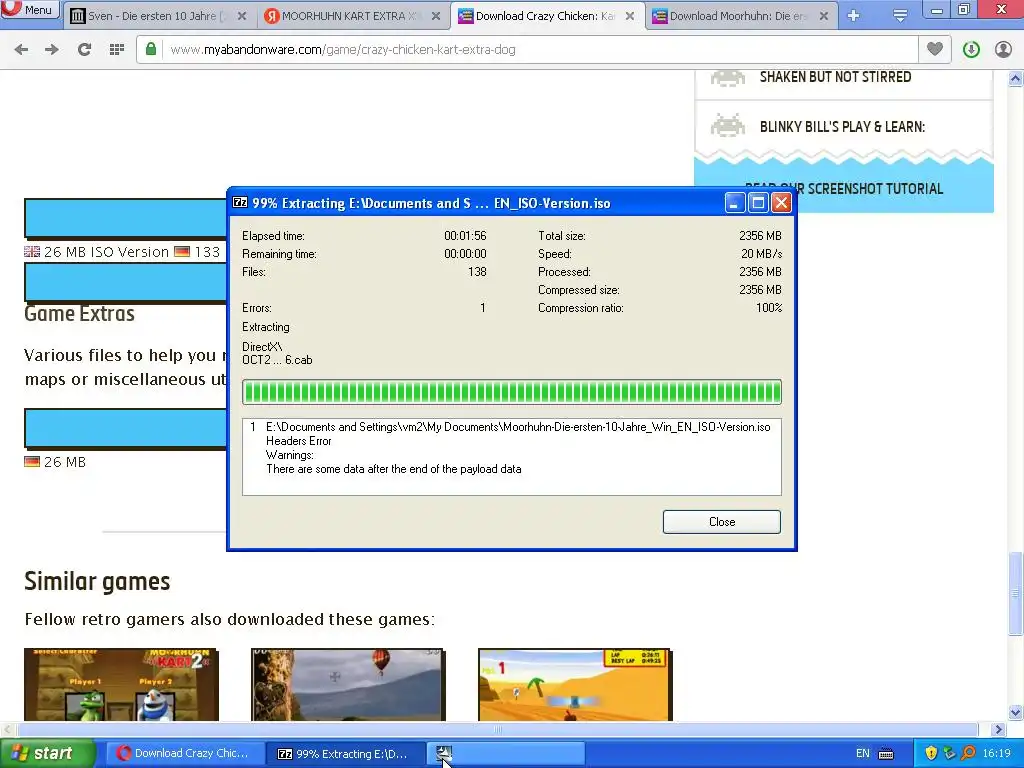Click the Total size value 2356 MB
The height and width of the screenshot is (768, 1024).
[x=760, y=236]
